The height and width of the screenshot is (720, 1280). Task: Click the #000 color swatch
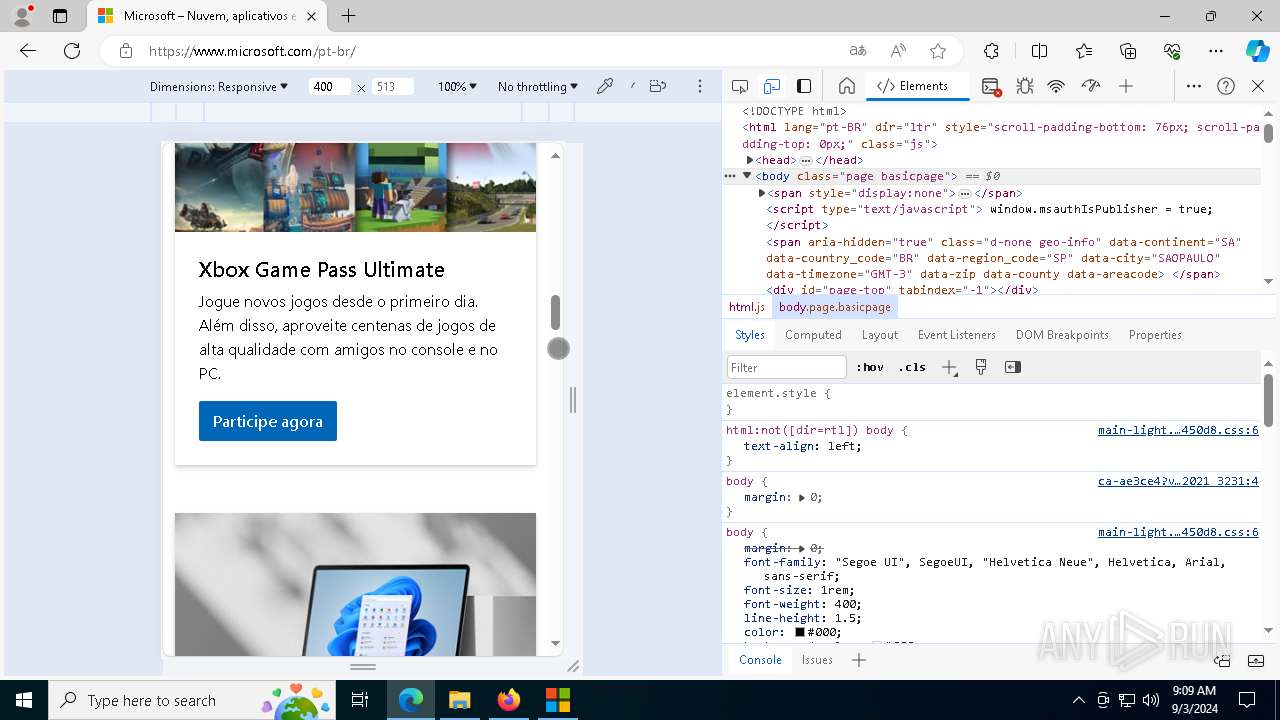click(800, 632)
